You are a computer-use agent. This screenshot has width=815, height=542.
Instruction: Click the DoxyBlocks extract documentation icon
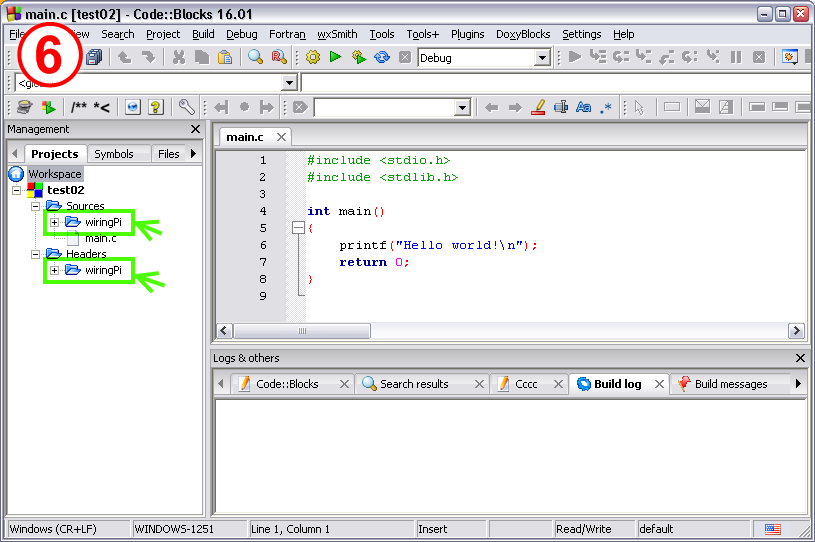coord(48,108)
